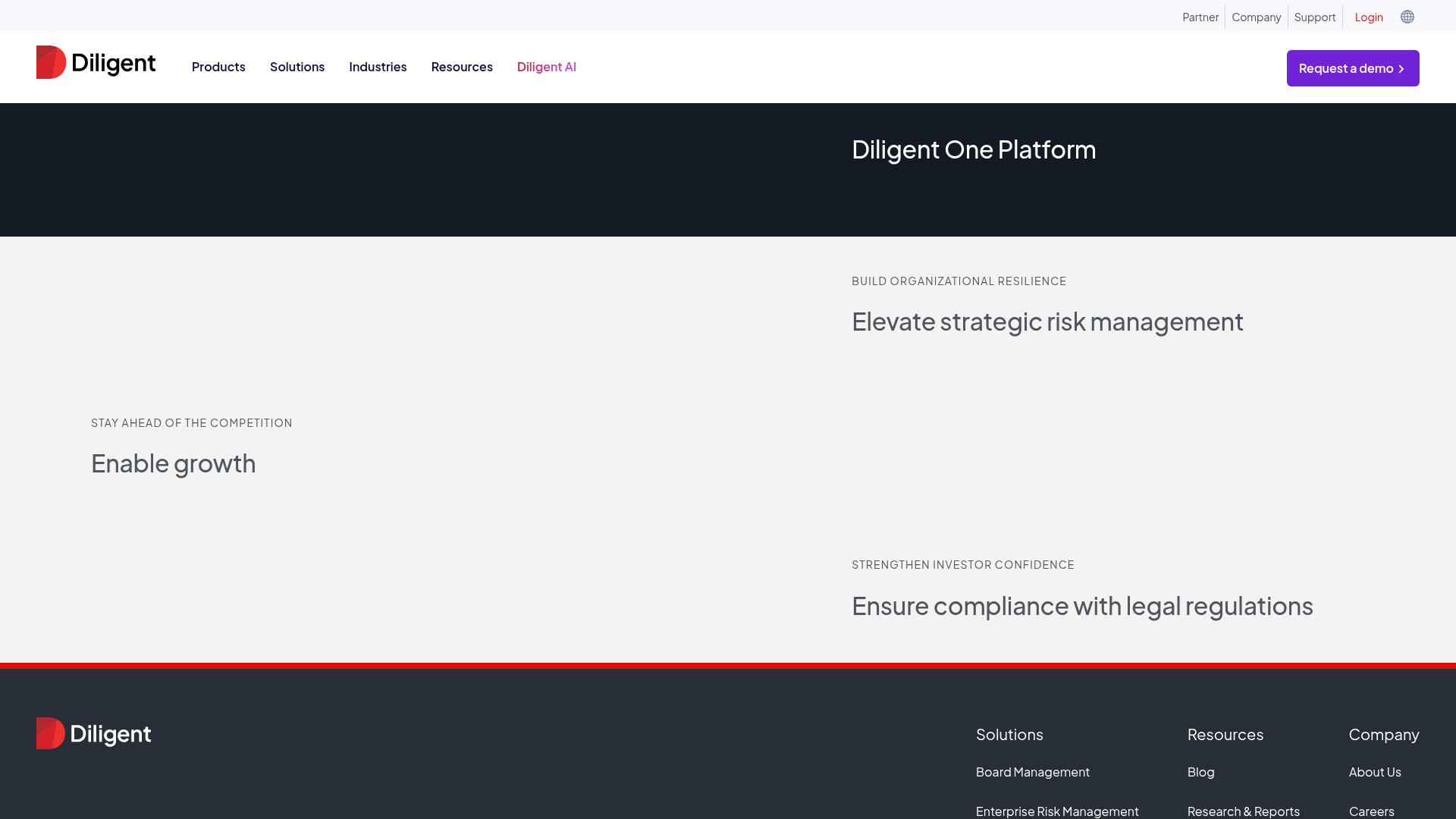Click Board Management in the footer
The height and width of the screenshot is (819, 1456).
point(1032,771)
